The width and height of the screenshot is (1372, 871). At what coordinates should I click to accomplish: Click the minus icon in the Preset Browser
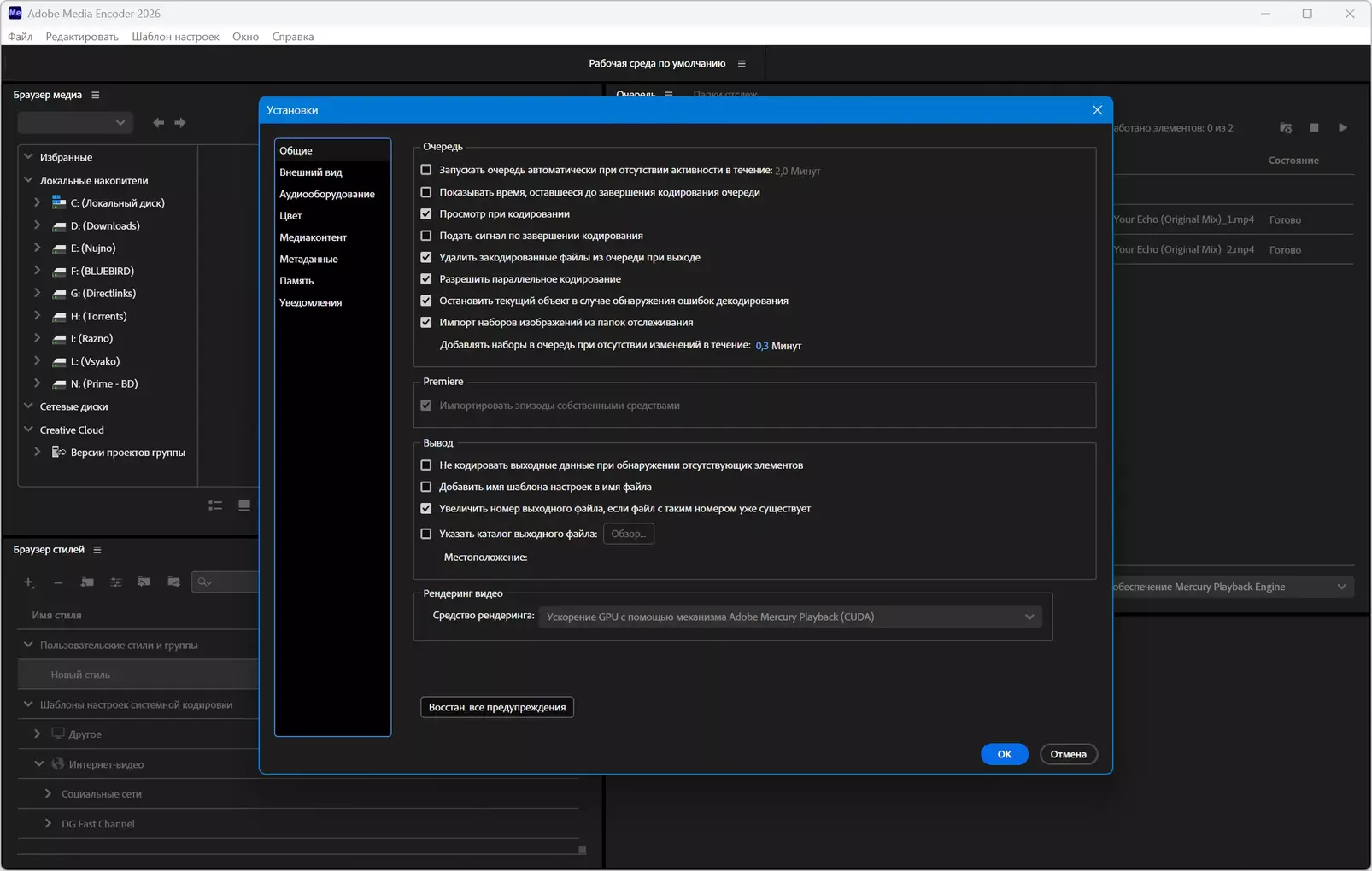coord(58,582)
